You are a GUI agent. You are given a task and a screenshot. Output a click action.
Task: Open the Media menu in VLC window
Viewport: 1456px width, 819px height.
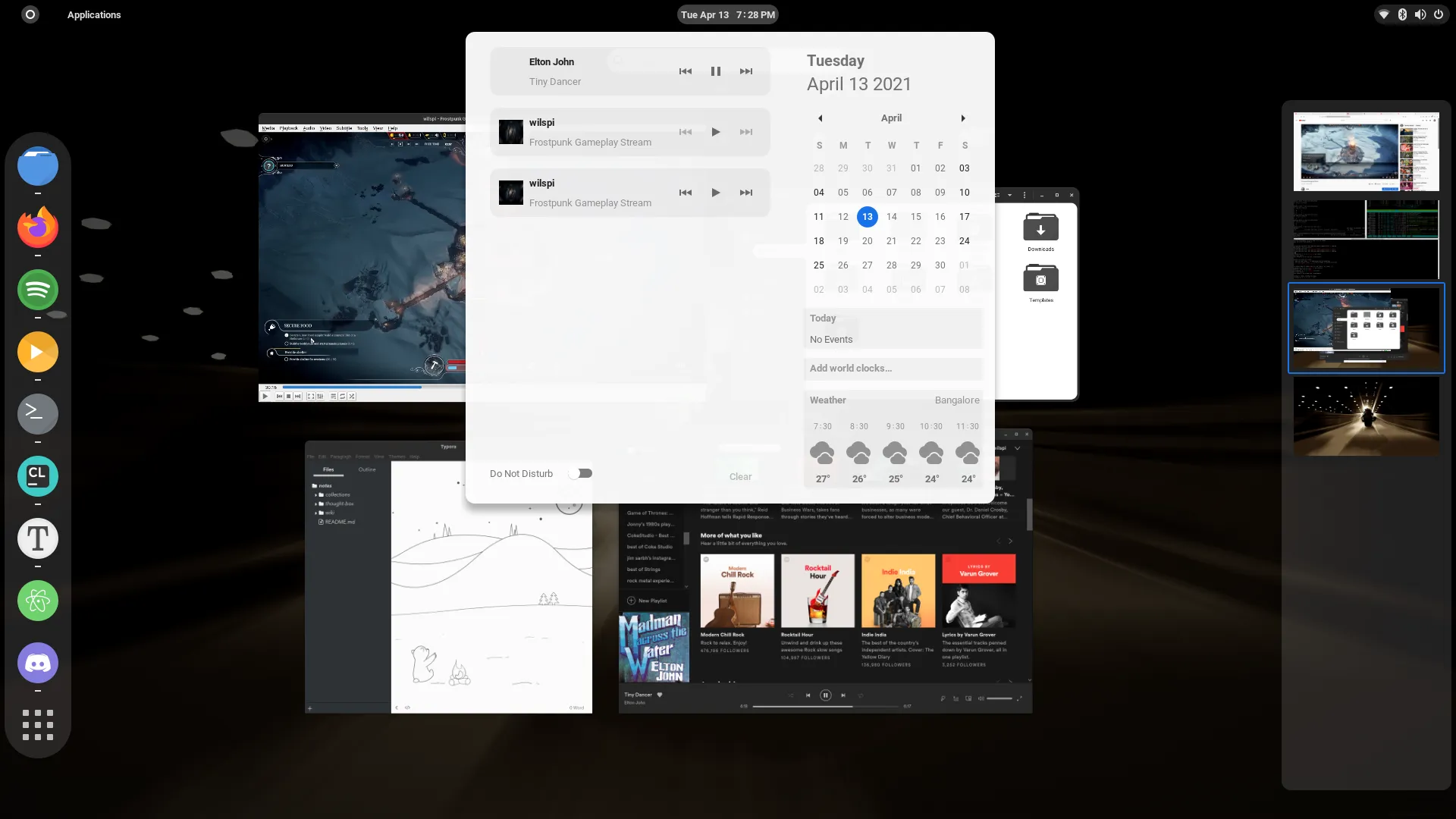(268, 128)
